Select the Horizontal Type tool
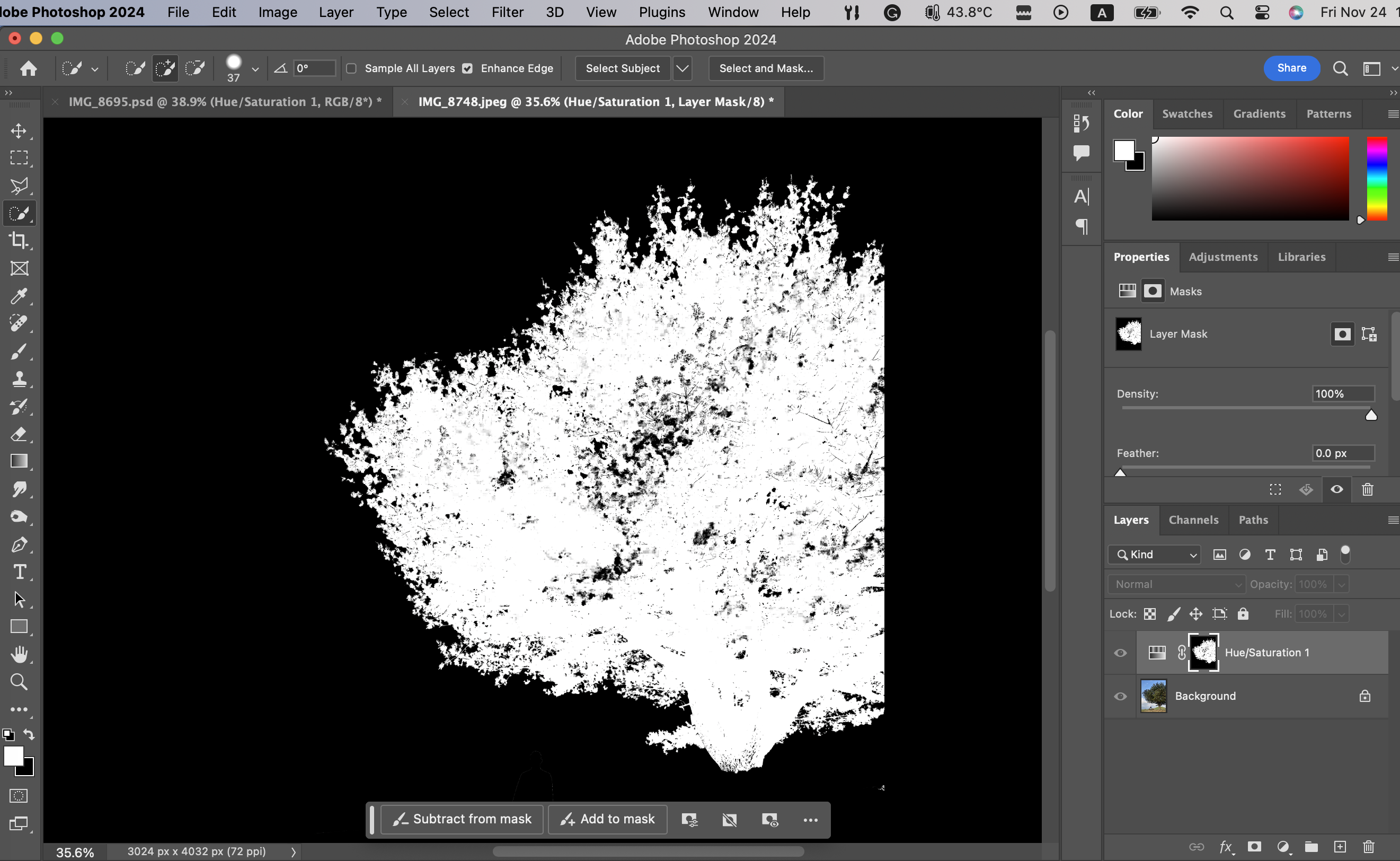This screenshot has width=1400, height=861. coord(19,572)
